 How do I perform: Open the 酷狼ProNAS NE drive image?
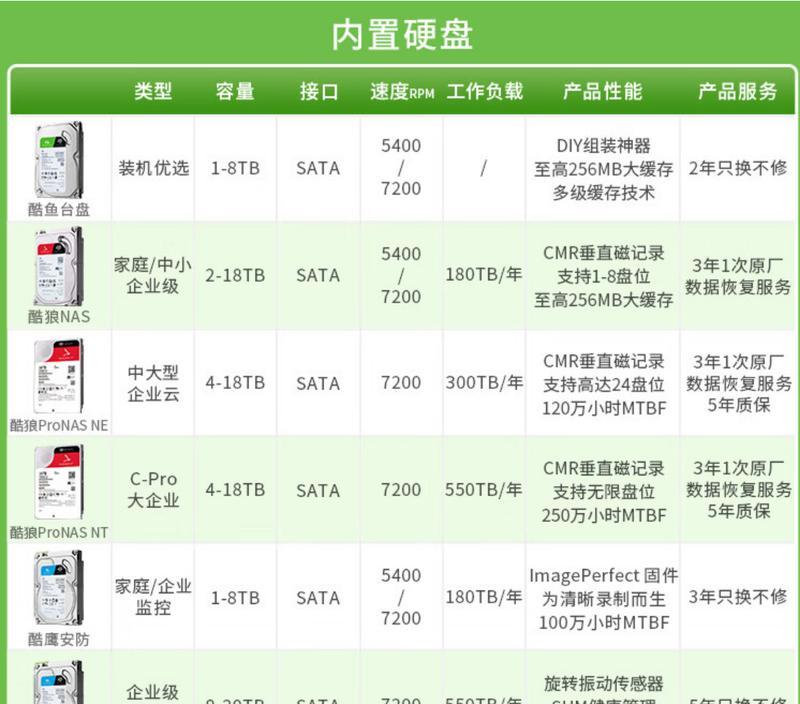click(58, 375)
